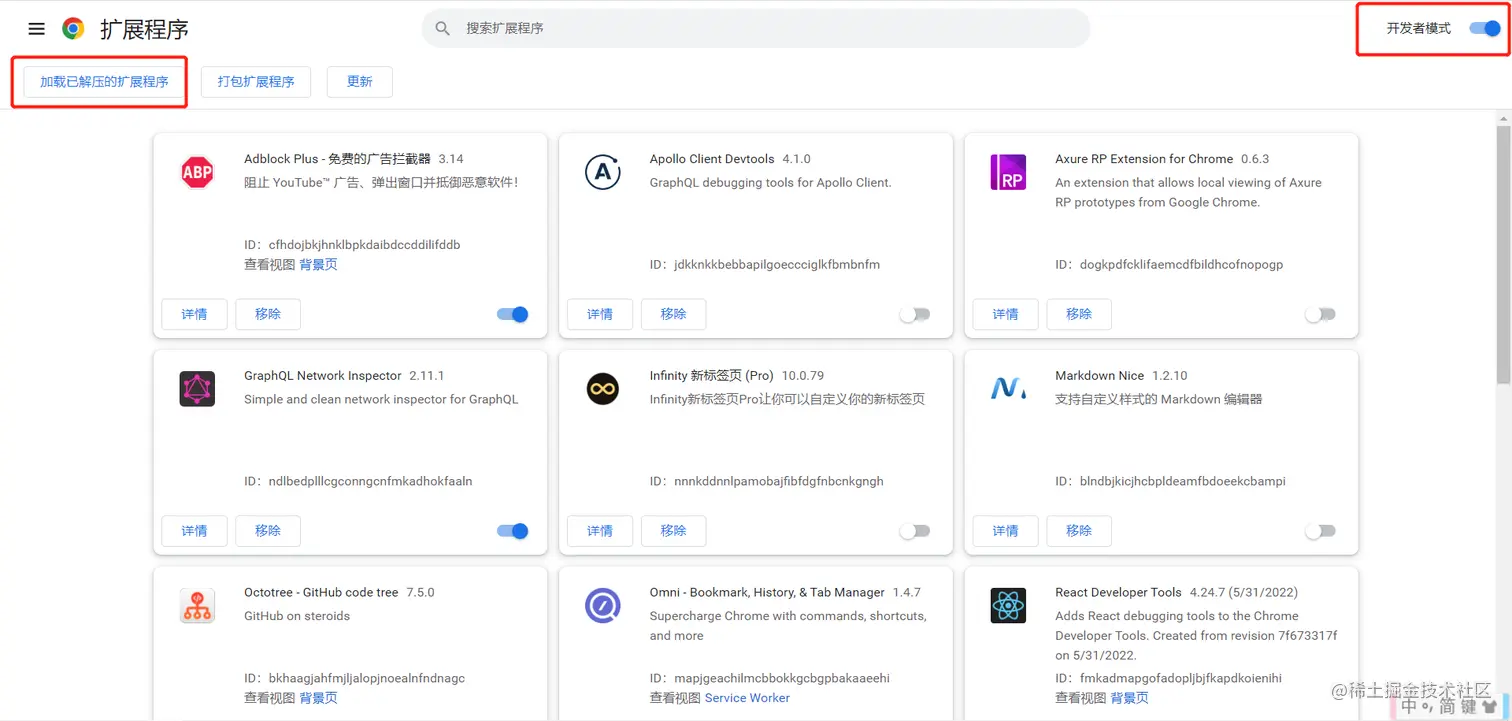The height and width of the screenshot is (721, 1512).
Task: Open 详情 for Markdown Nice
Action: 1006,531
